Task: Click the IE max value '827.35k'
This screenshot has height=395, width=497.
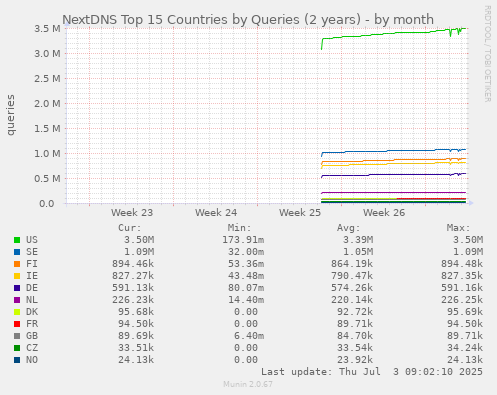Action: pos(462,276)
